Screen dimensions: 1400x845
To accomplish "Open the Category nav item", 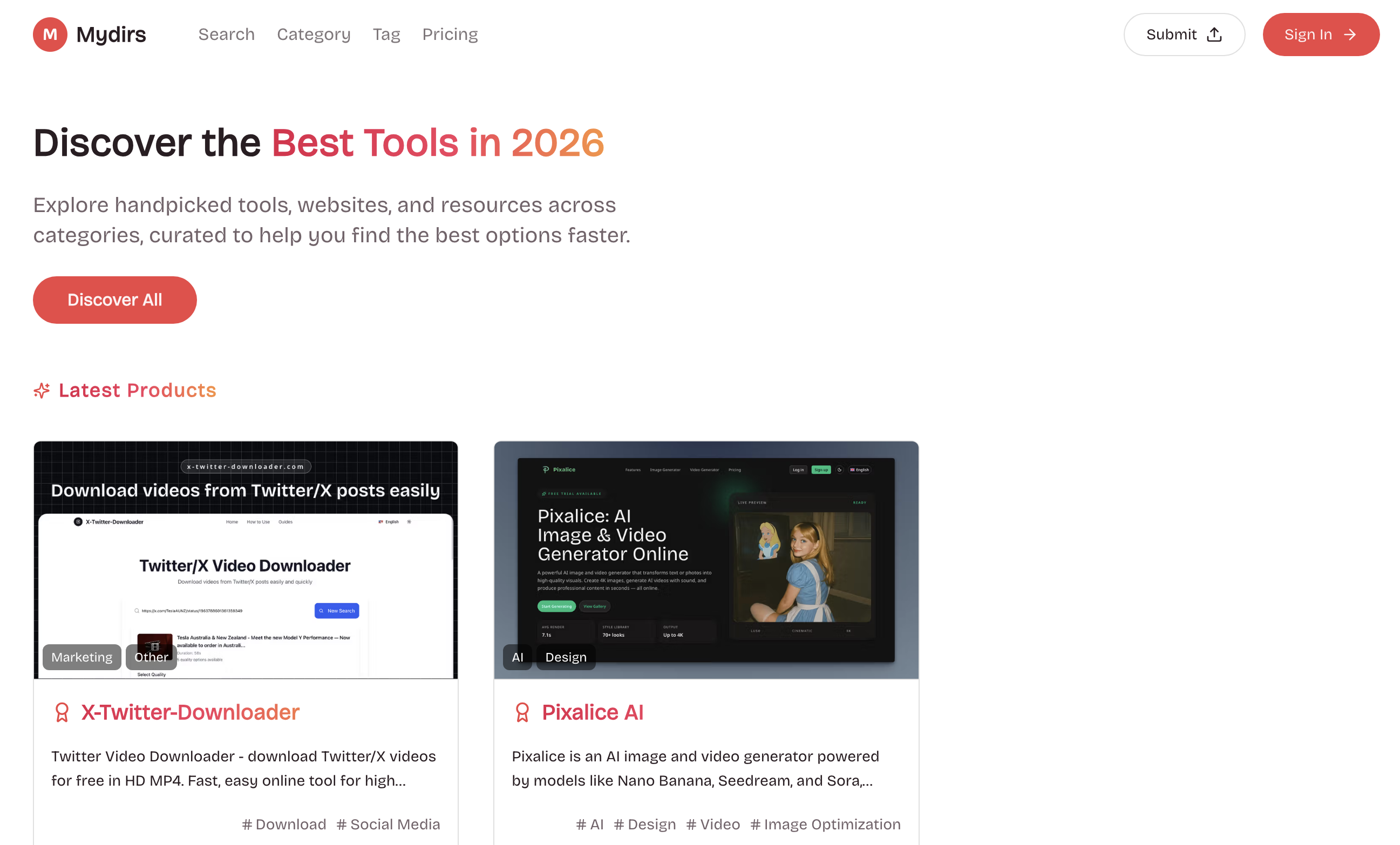I will 314,35.
